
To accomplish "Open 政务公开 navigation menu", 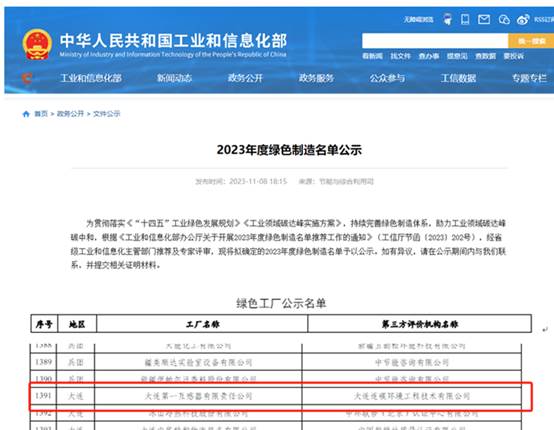I will (x=245, y=78).
